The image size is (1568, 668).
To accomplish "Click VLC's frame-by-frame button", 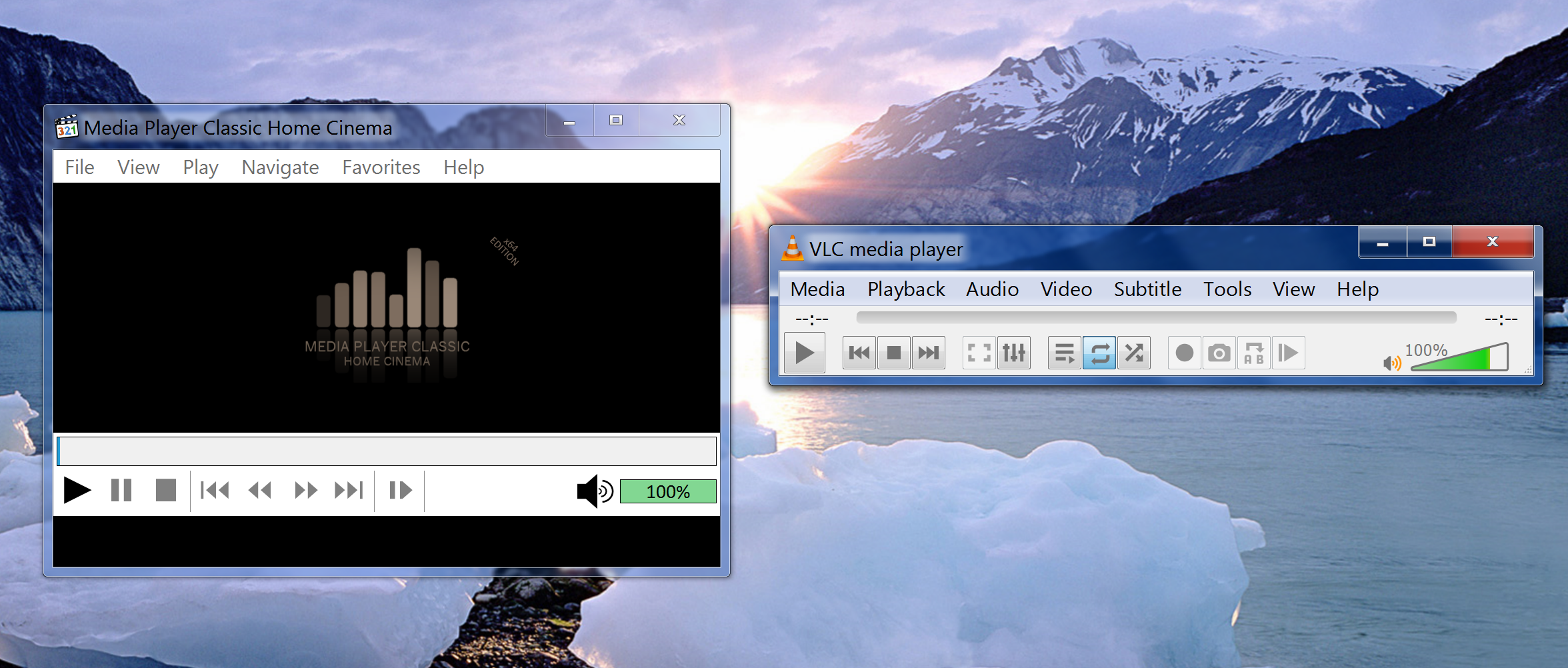I will [x=1289, y=353].
